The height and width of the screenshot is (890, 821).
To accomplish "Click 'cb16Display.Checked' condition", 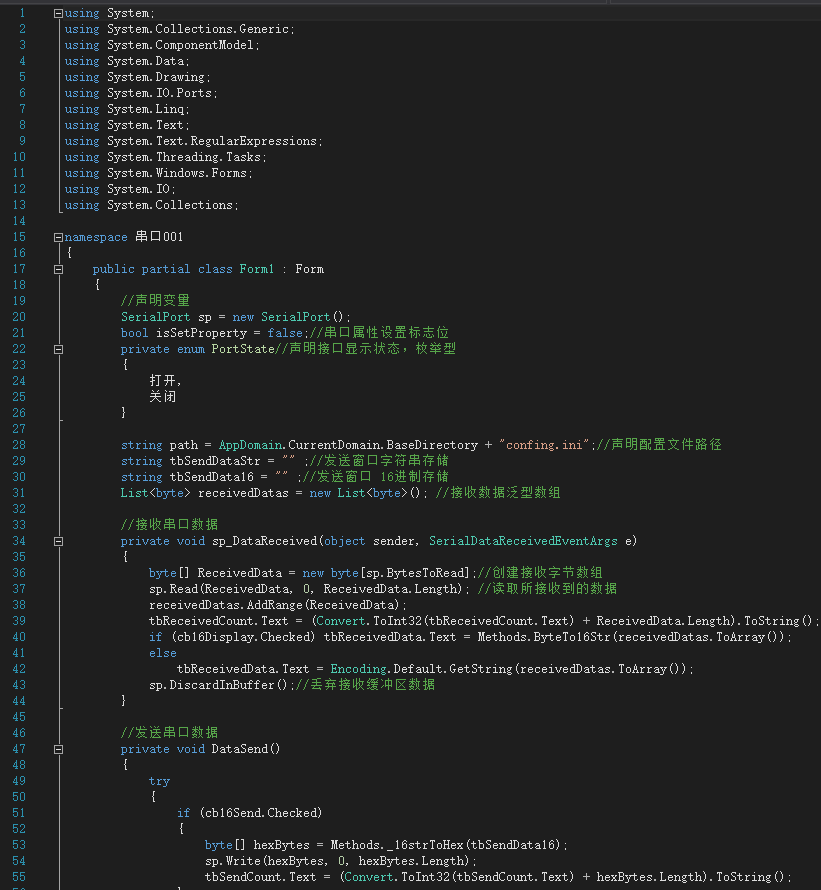I will pos(245,637).
